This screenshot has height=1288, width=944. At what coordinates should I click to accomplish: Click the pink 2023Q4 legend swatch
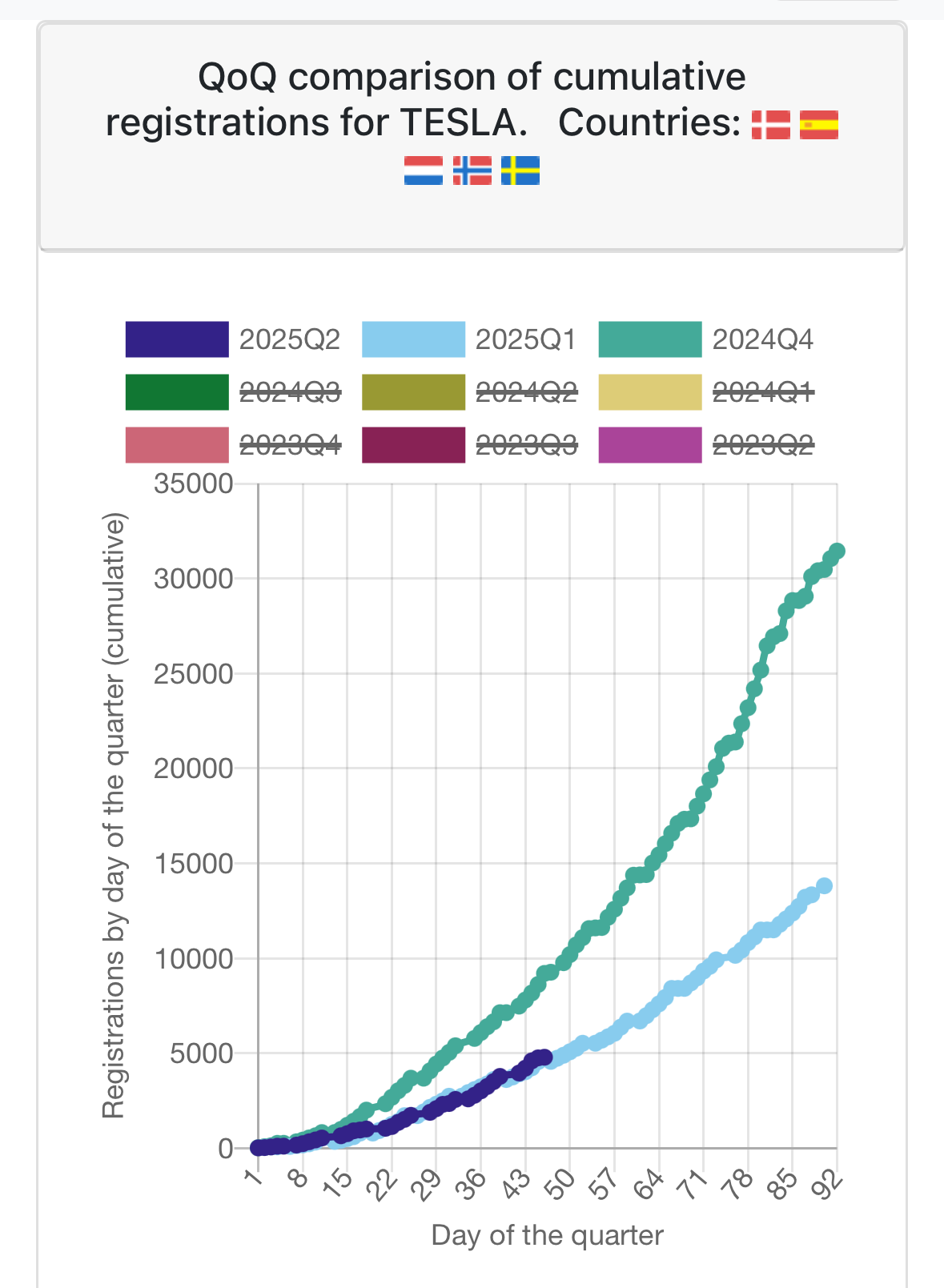[x=177, y=445]
